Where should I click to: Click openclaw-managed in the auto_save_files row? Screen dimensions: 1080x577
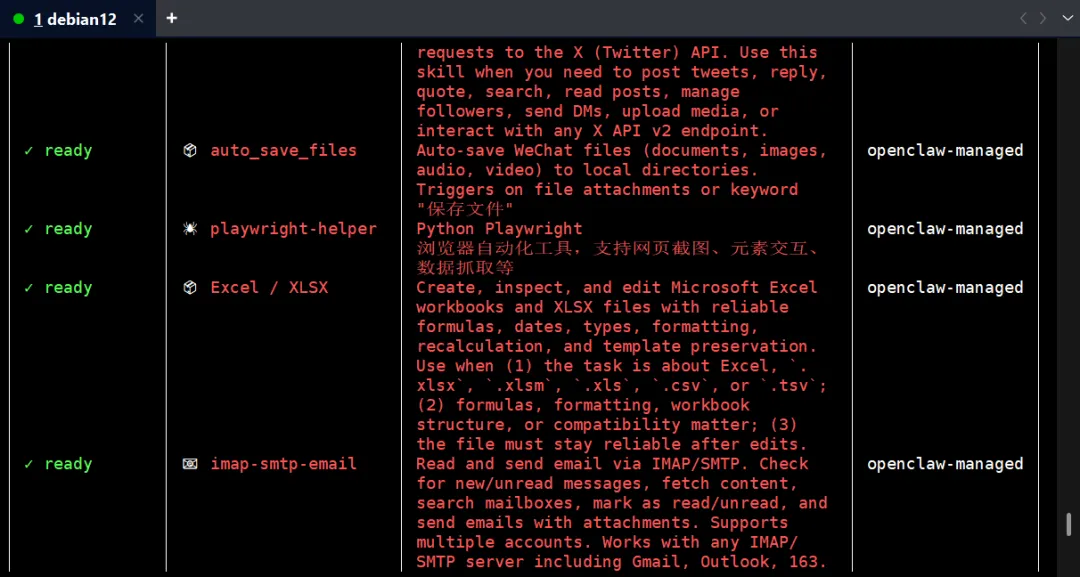pos(945,150)
